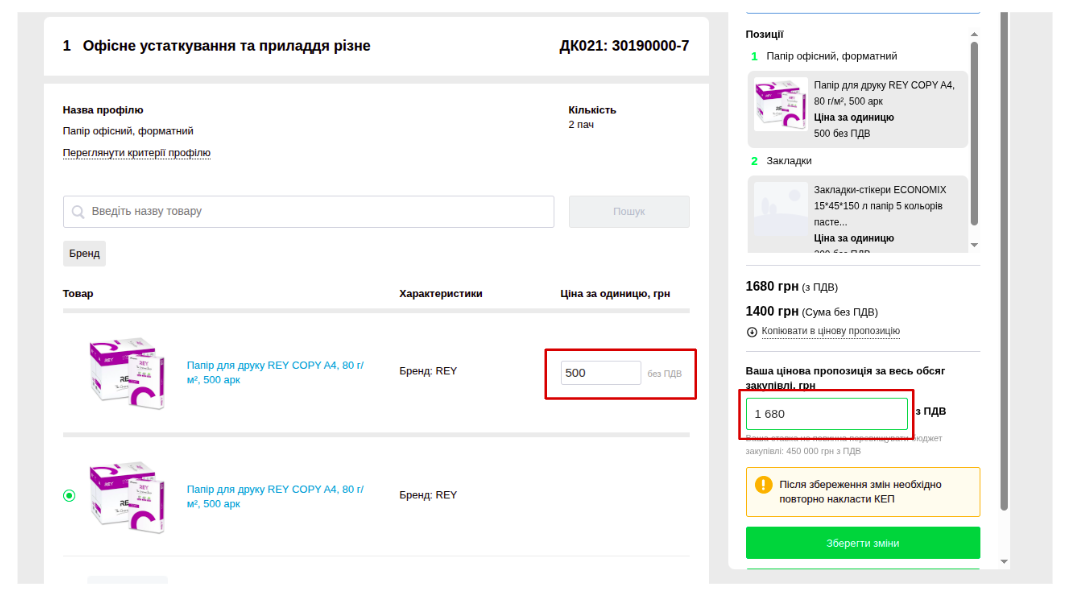This screenshot has width=1073, height=606.
Task: Click the copy icon beside 'Копіювати в цінову пропозицію'
Action: (752, 331)
